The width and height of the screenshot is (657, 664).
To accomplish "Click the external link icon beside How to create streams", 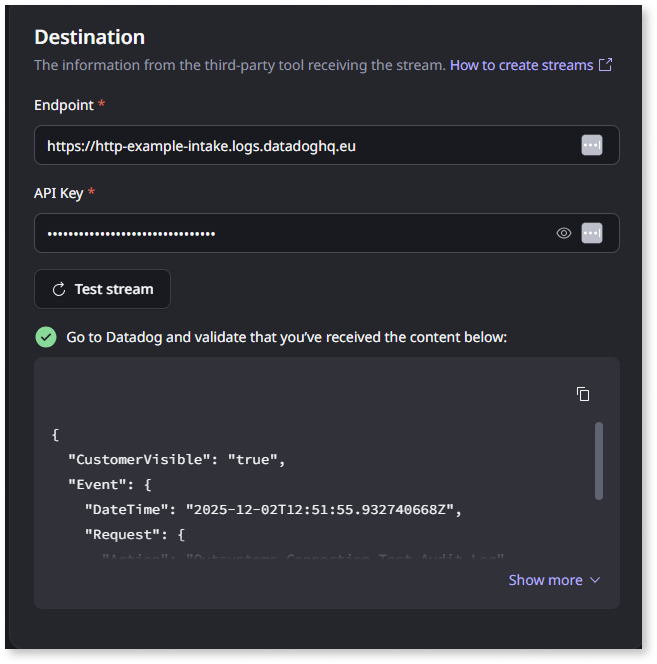I will (x=605, y=65).
